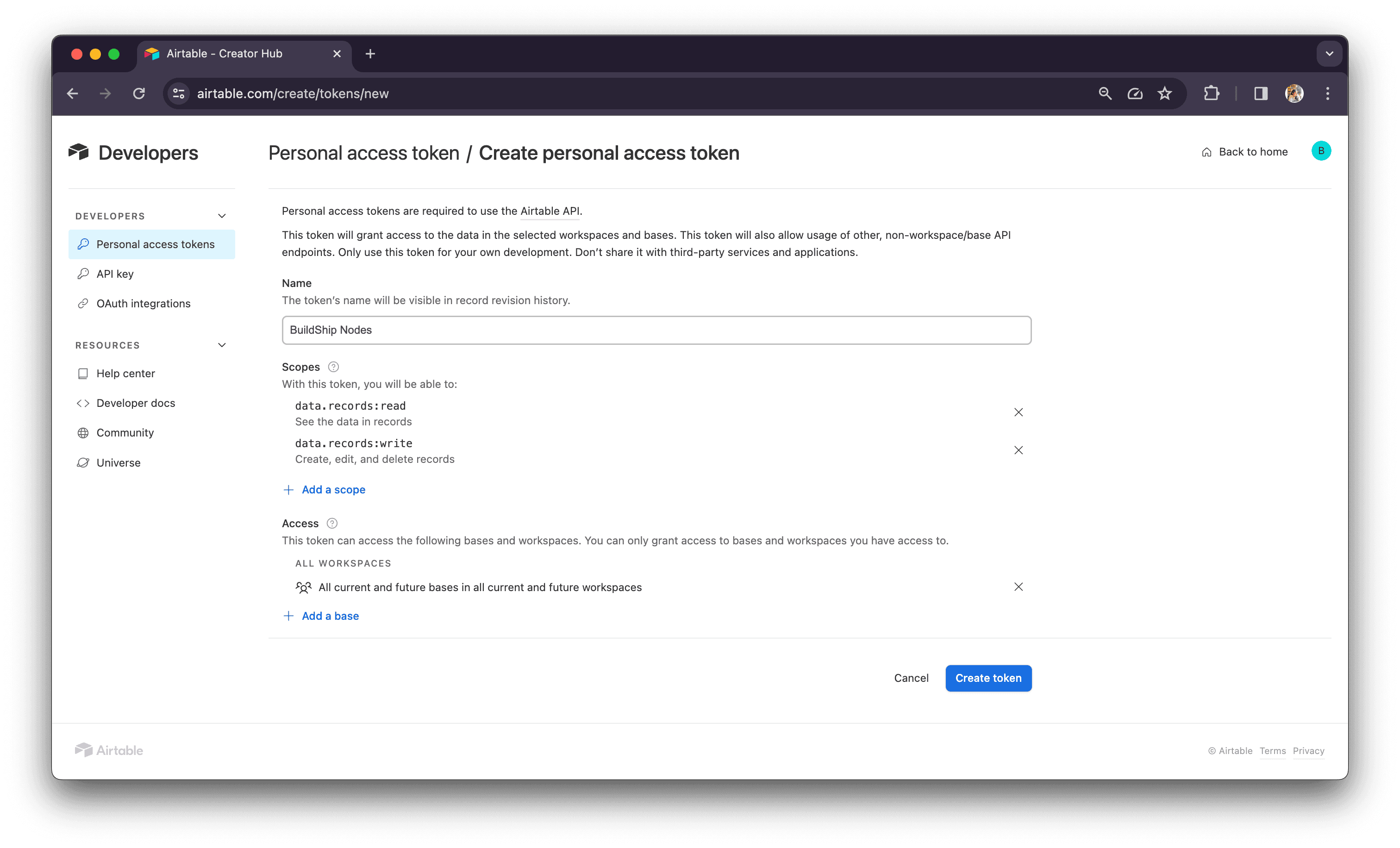Click the Community globe icon
Screen dimensions: 1400x848
click(83, 432)
